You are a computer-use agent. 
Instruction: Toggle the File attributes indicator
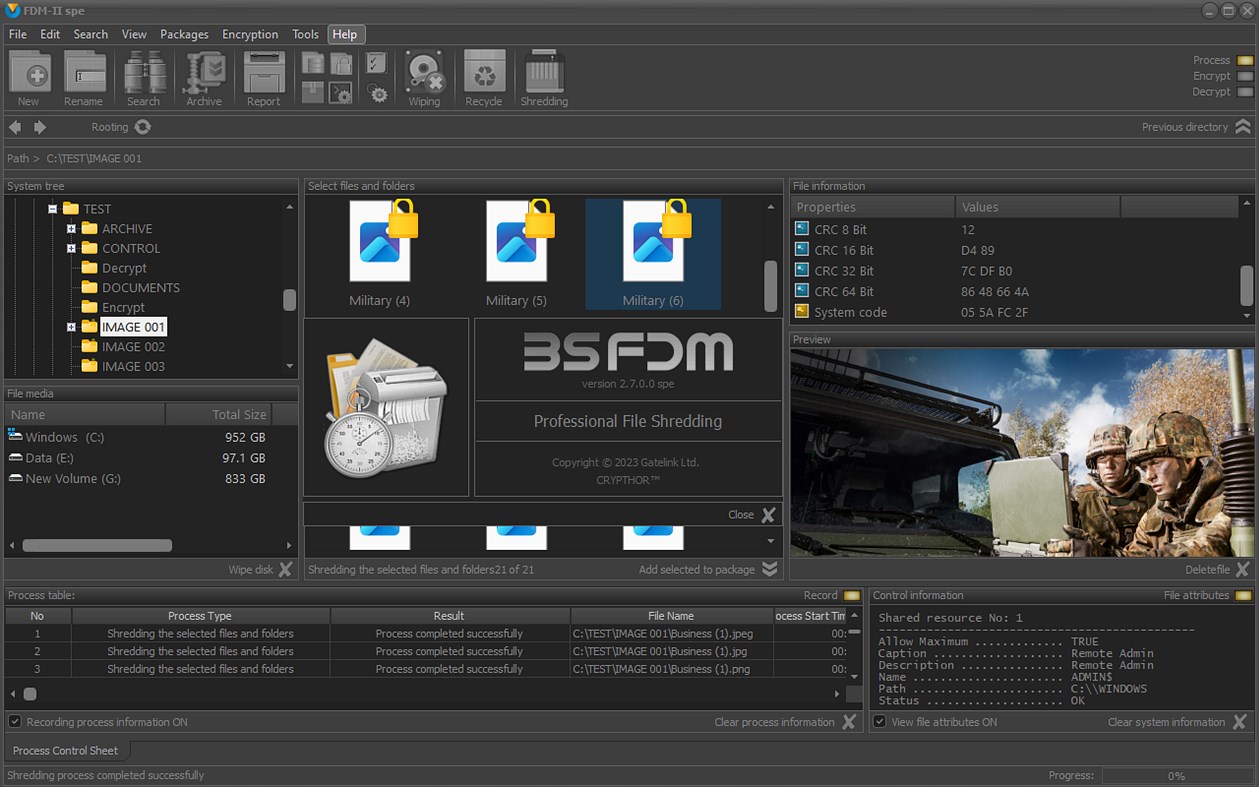1245,595
